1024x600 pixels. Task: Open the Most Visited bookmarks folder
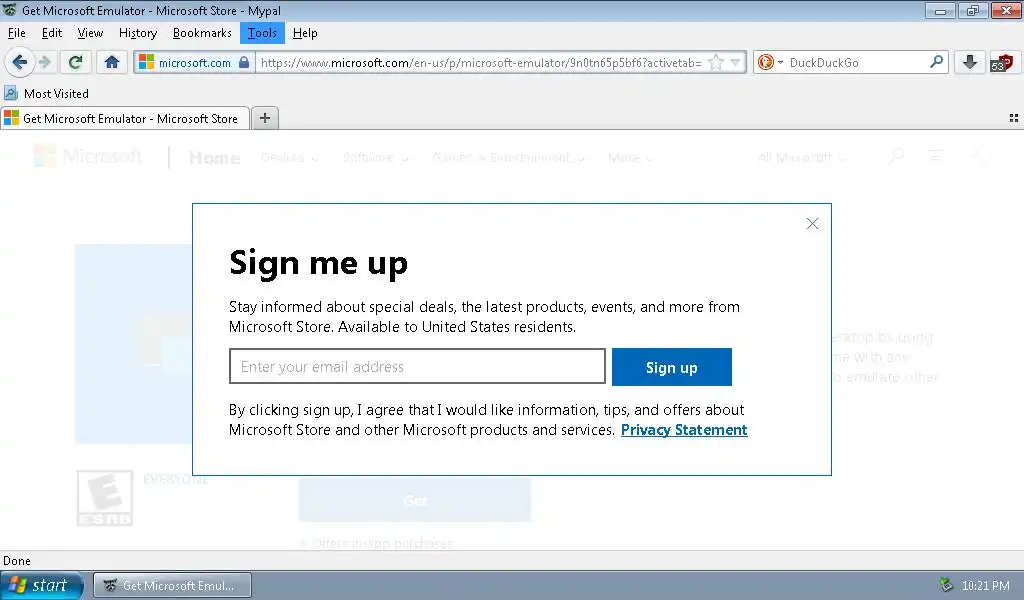coord(46,94)
